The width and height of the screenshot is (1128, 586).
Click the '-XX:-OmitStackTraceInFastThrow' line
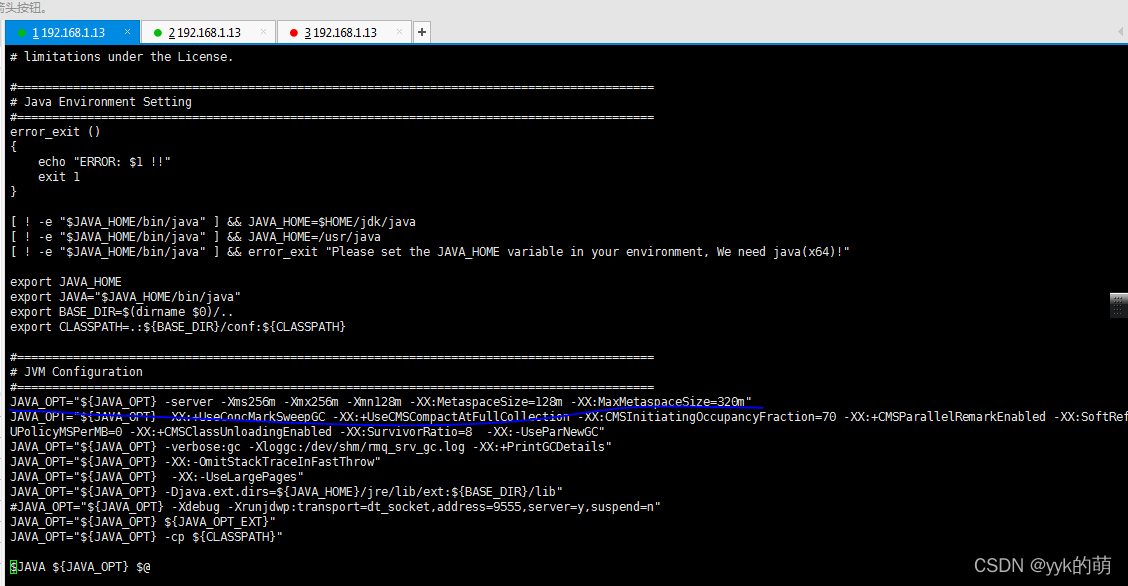[195, 462]
